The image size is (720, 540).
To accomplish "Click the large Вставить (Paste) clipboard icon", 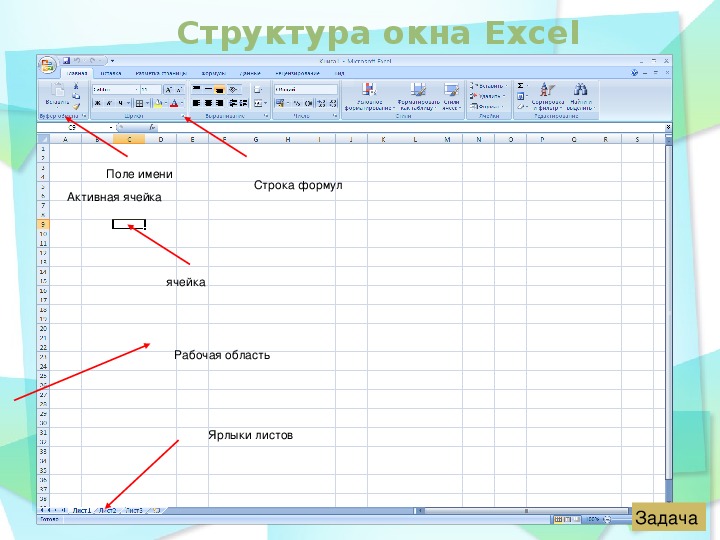I will [x=58, y=90].
